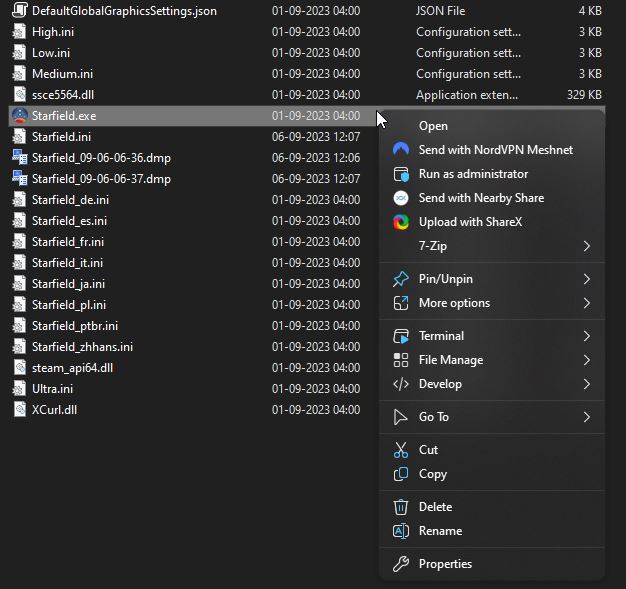
Task: Click the Copy pages icon
Action: point(401,474)
